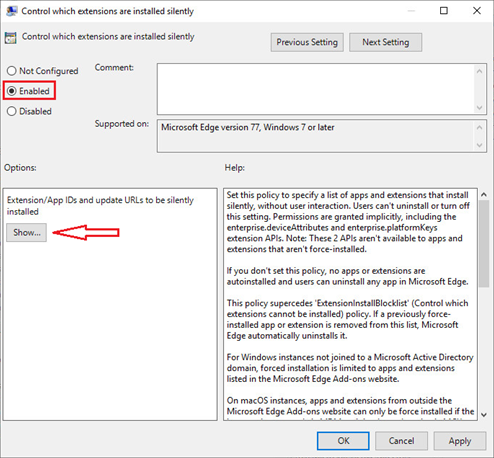This screenshot has width=494, height=458.
Task: Click the Help panel scroll down arrow
Action: click(x=484, y=415)
